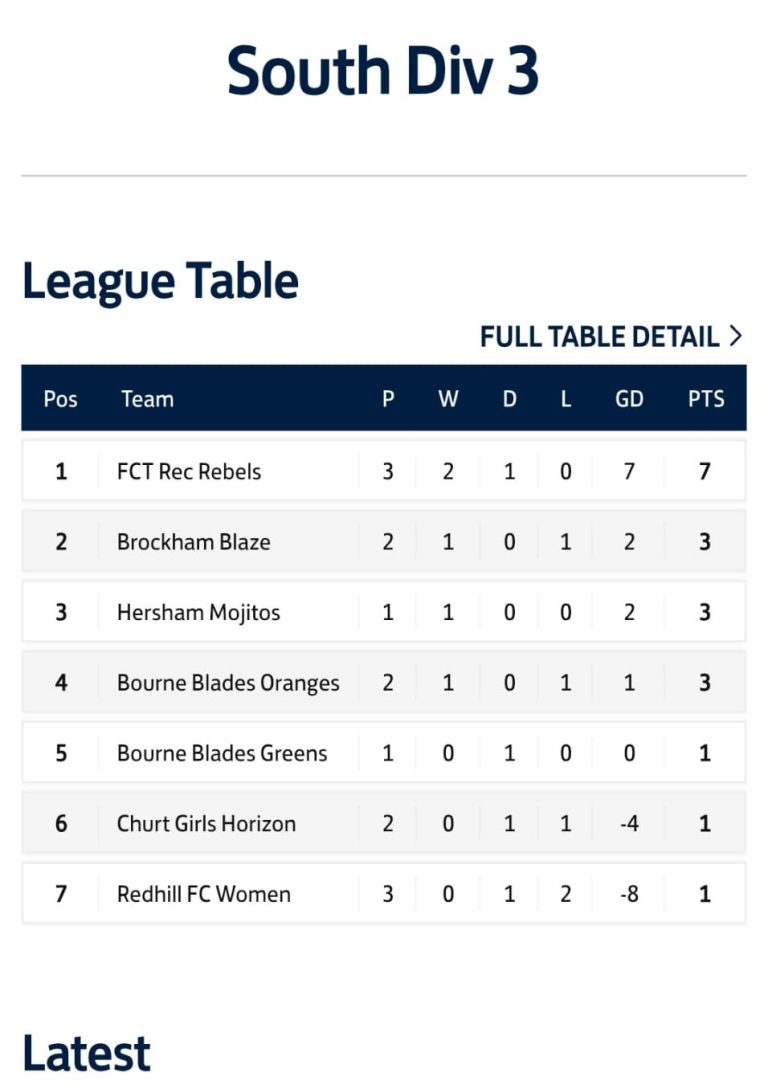Click Redhill FC Women team name
This screenshot has height=1089, width=768.
click(204, 894)
